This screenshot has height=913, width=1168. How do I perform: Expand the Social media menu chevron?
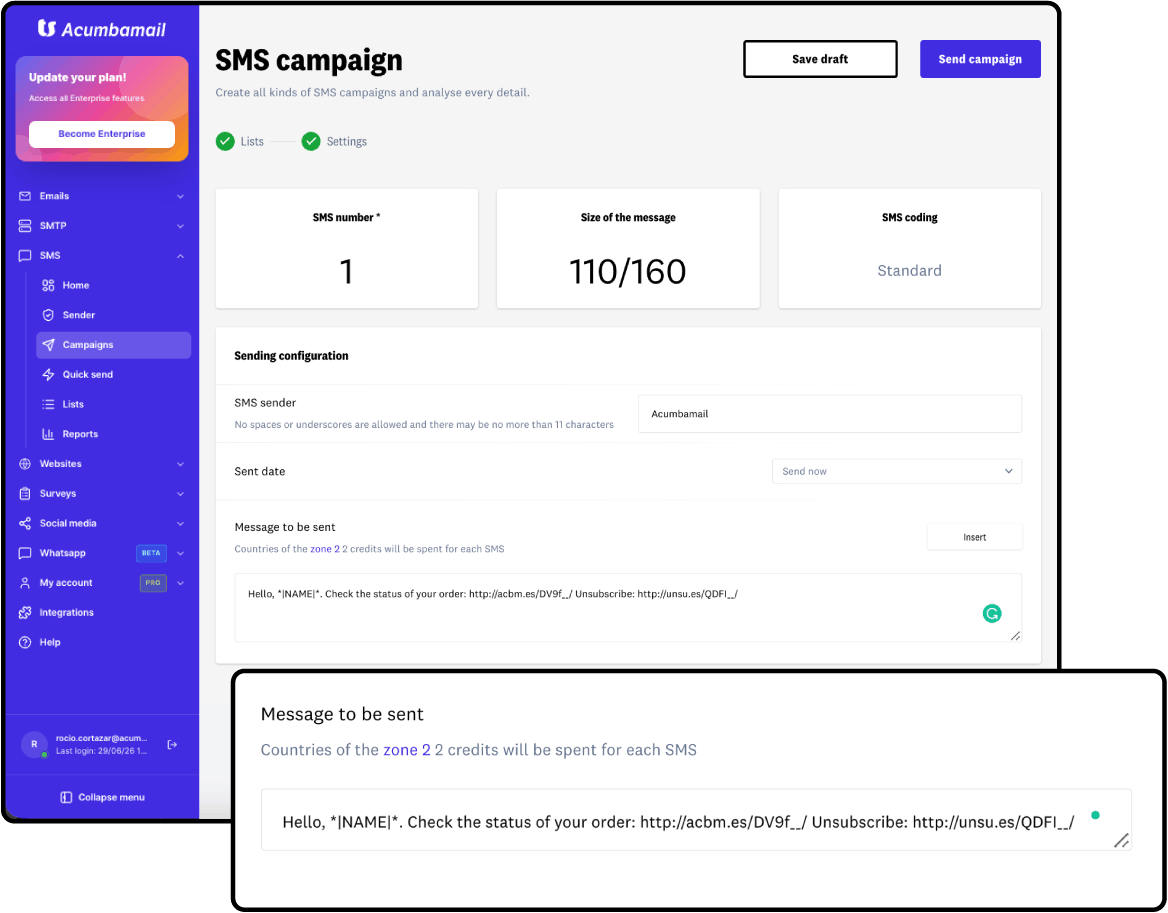[x=180, y=524]
